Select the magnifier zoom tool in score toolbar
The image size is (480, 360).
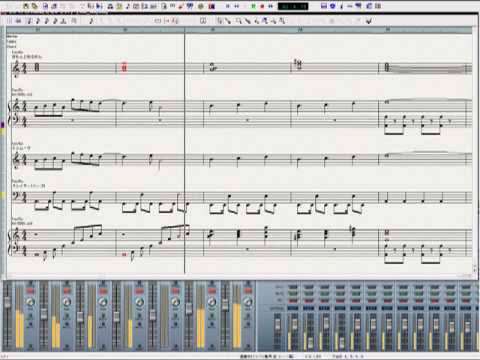pyautogui.click(x=239, y=21)
